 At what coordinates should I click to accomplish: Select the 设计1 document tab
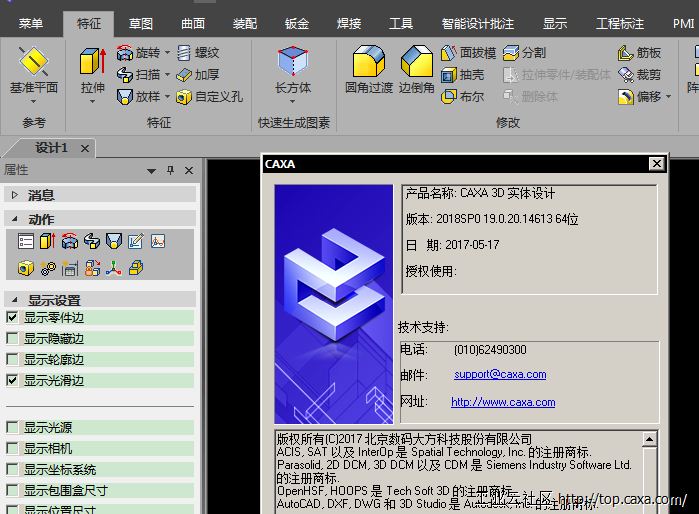[x=52, y=148]
